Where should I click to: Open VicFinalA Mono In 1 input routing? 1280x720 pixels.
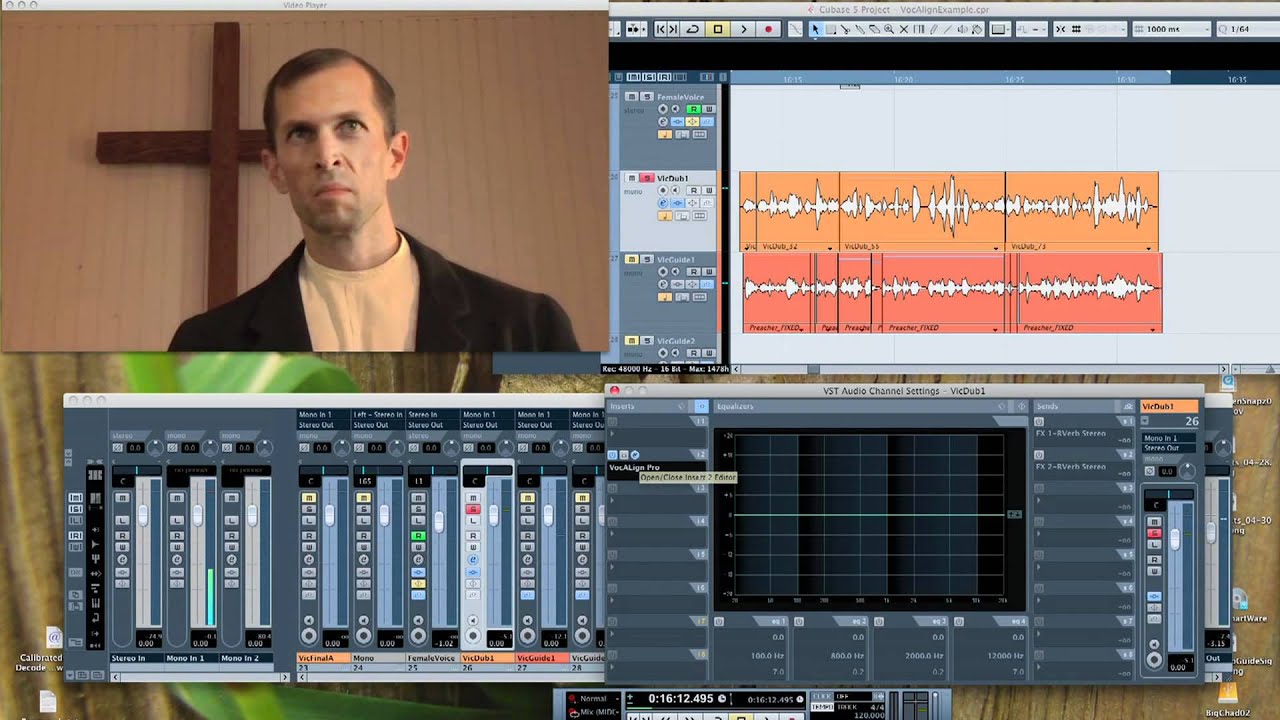[x=322, y=414]
